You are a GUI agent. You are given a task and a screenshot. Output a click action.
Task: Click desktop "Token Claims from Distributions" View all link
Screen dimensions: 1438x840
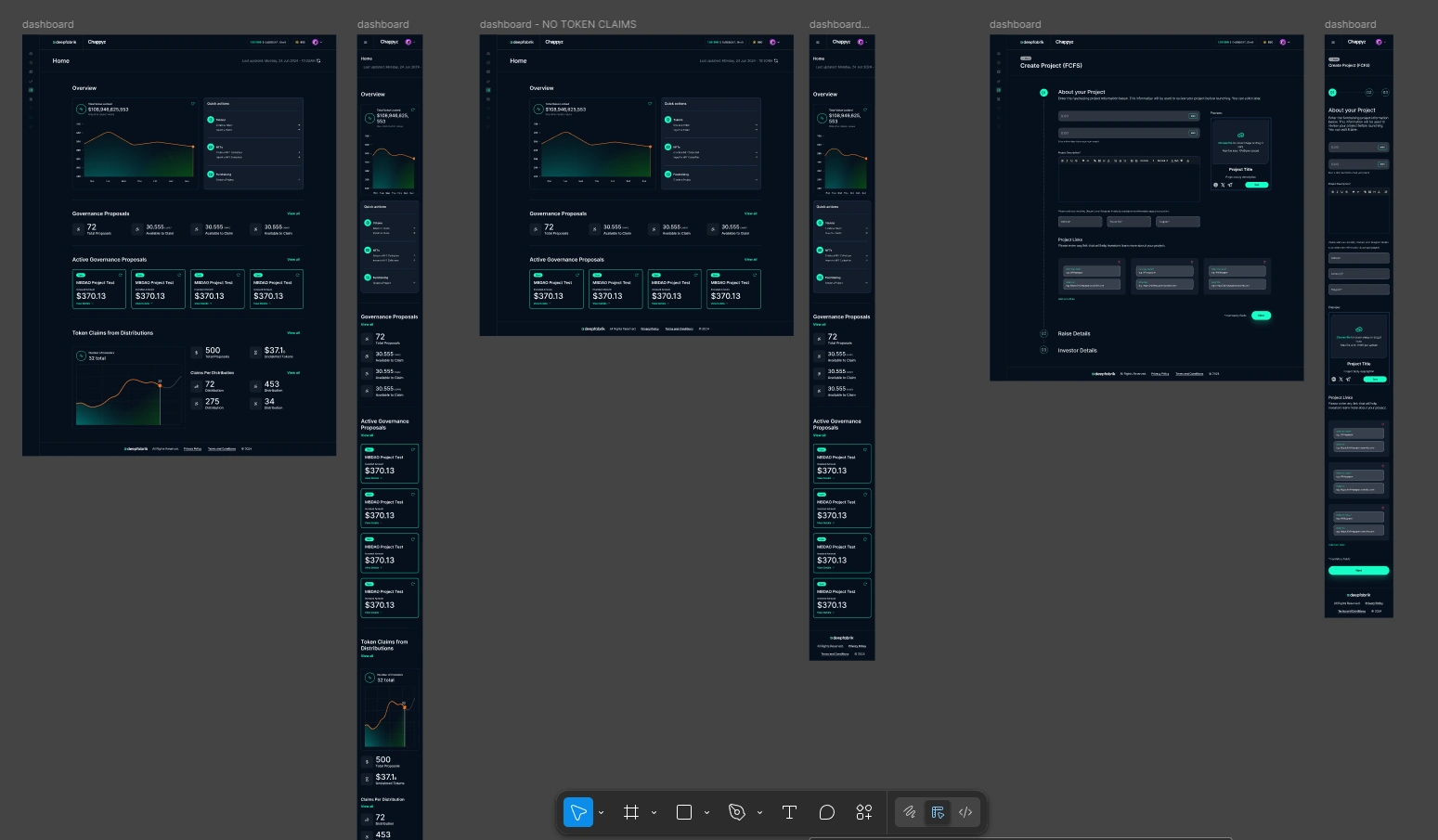293,332
